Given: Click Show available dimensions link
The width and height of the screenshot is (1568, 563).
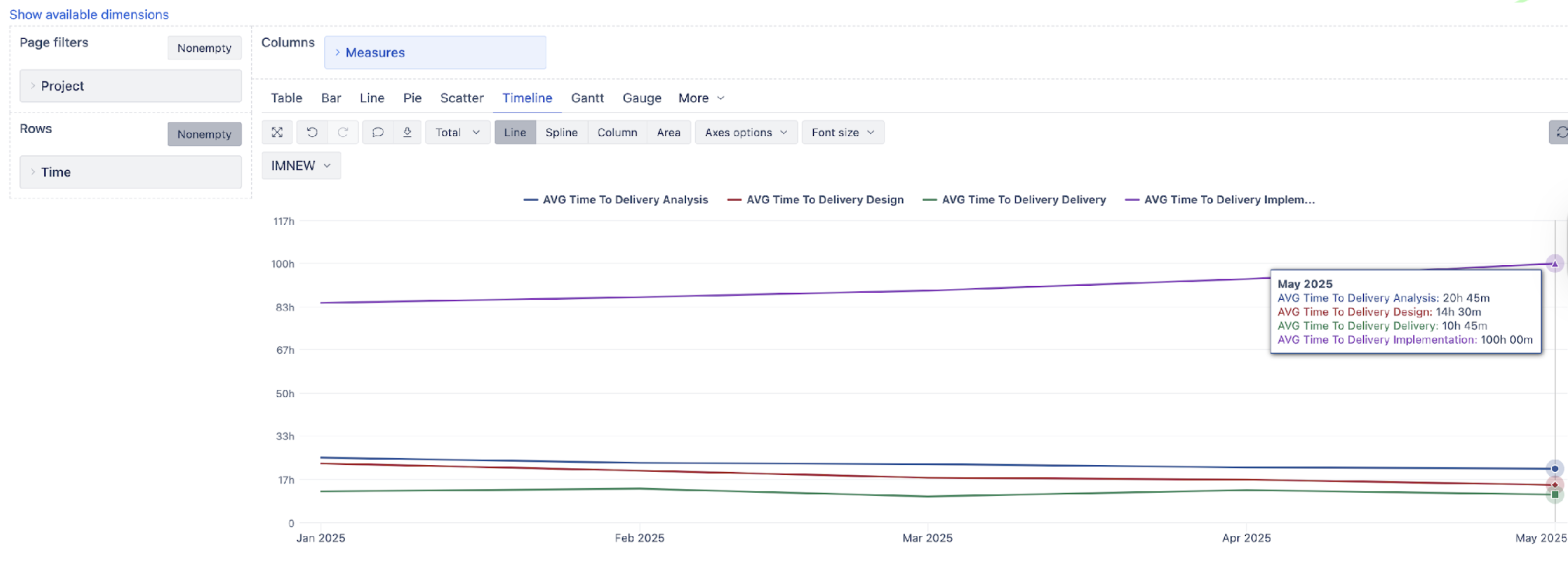Looking at the screenshot, I should click(x=89, y=14).
